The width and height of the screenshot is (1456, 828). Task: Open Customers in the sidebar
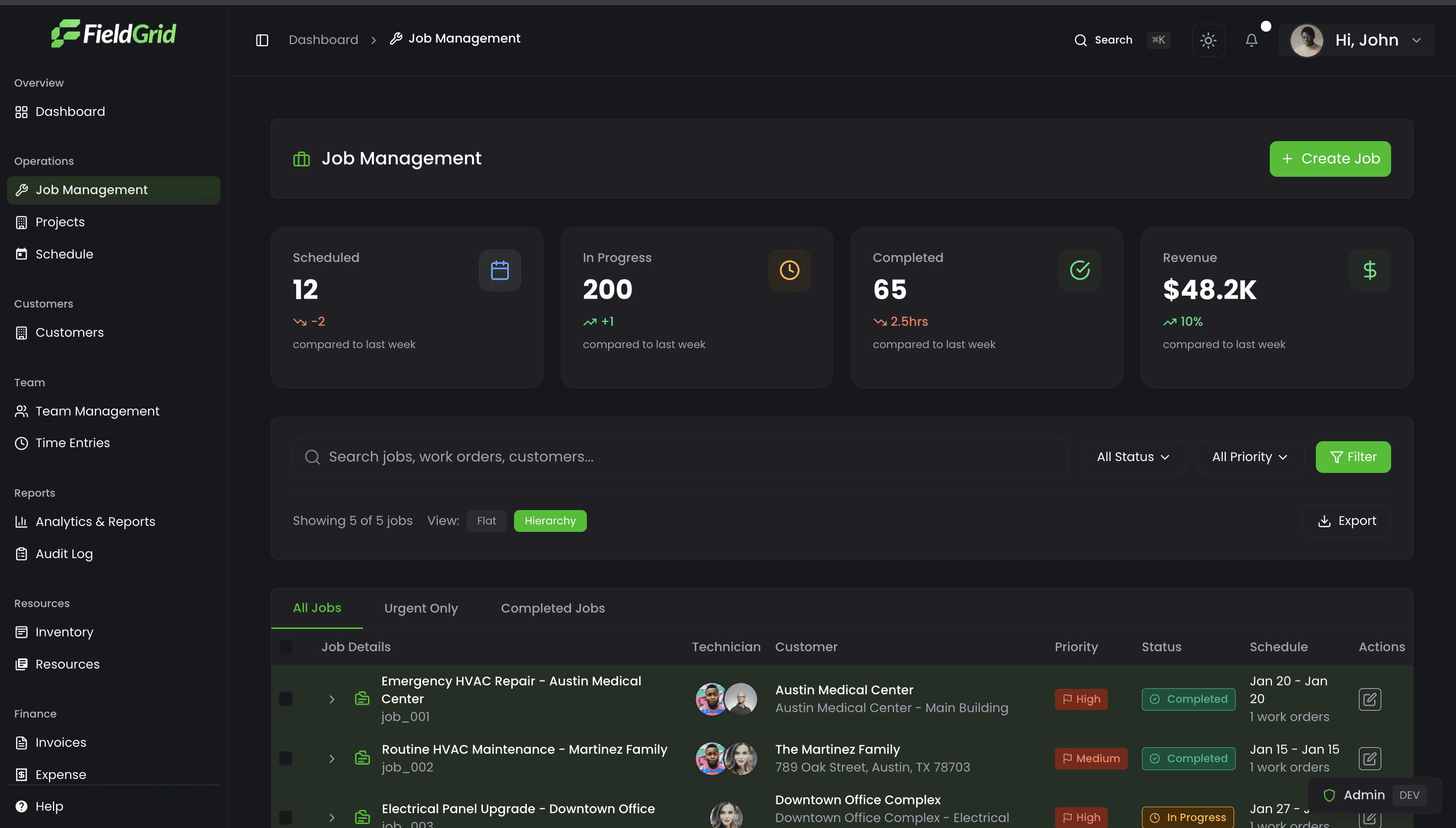[x=113, y=333]
